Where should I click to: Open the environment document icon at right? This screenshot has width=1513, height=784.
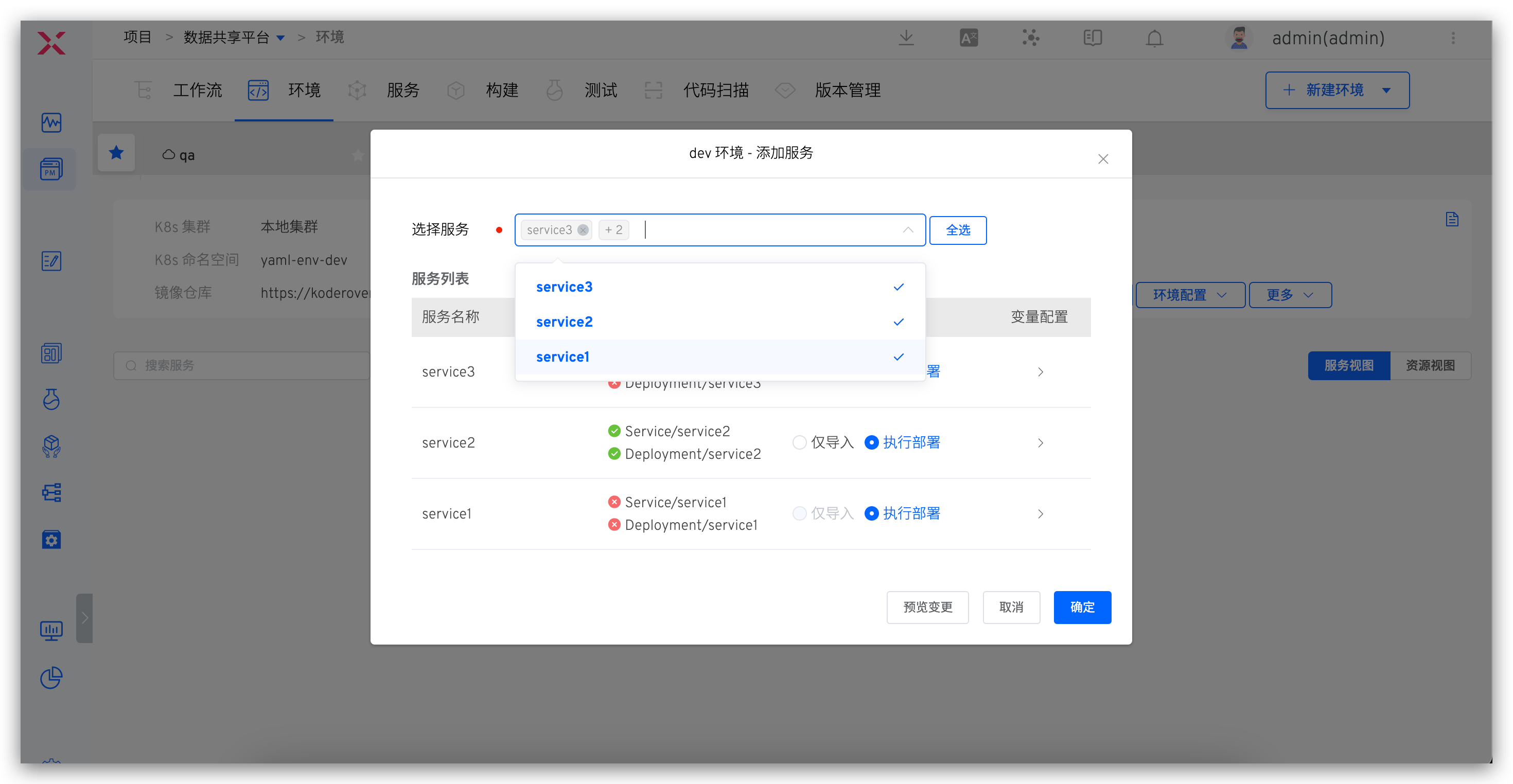click(x=1452, y=220)
